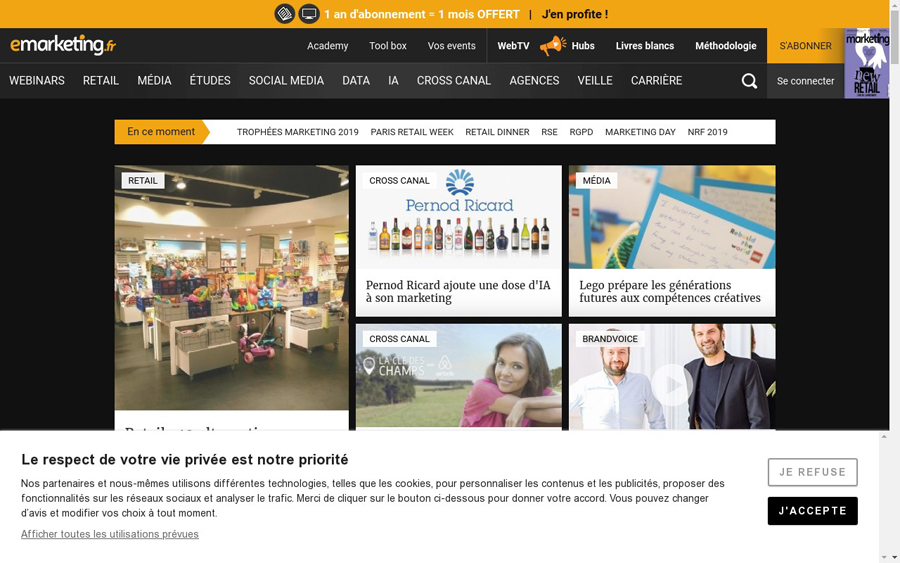Screen dimensions: 900x563
Task: Open TROPHÉES MARKETING 2019 trending topic
Action: click(x=298, y=132)
